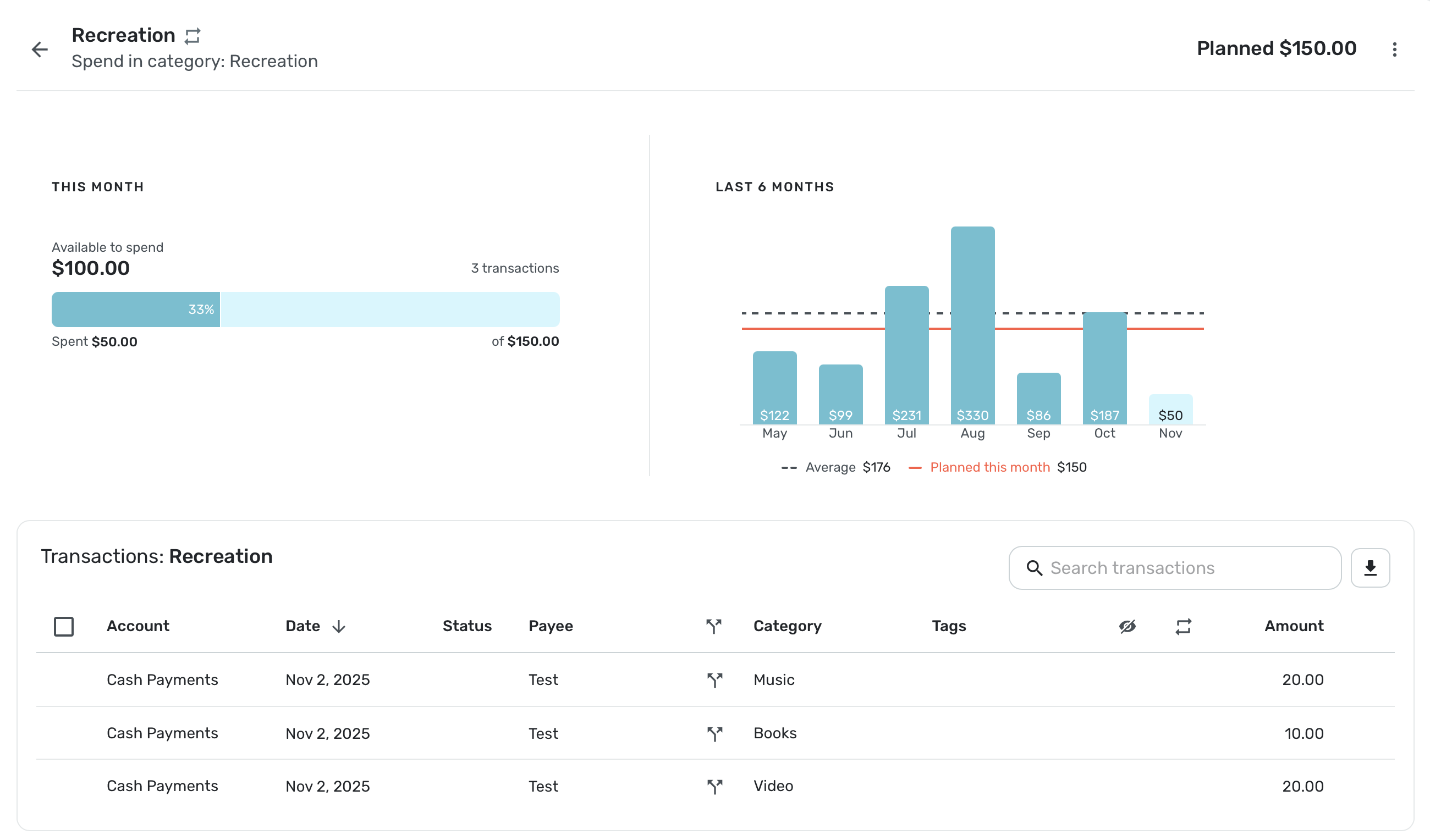Image resolution: width=1430 pixels, height=840 pixels.
Task: Click split icon on Music transaction
Action: (714, 679)
